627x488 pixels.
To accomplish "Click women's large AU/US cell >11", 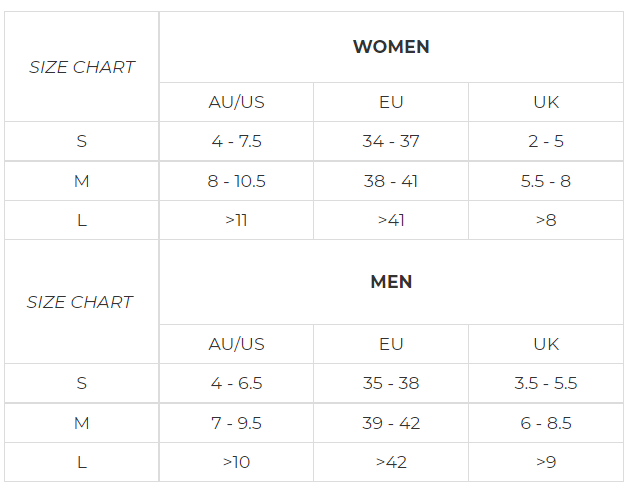I will tap(236, 220).
